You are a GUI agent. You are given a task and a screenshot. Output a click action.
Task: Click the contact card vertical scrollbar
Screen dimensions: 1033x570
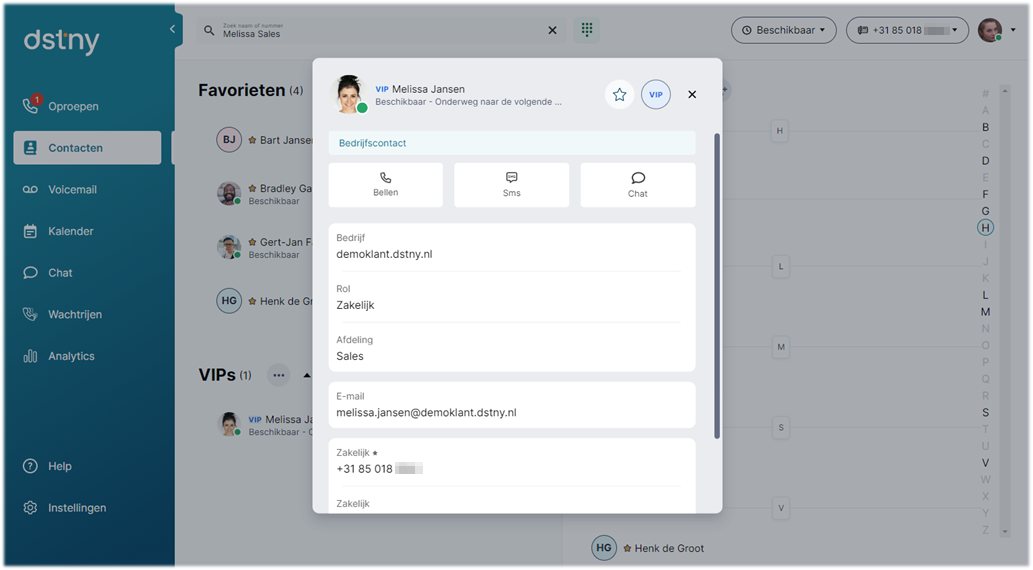pos(717,285)
